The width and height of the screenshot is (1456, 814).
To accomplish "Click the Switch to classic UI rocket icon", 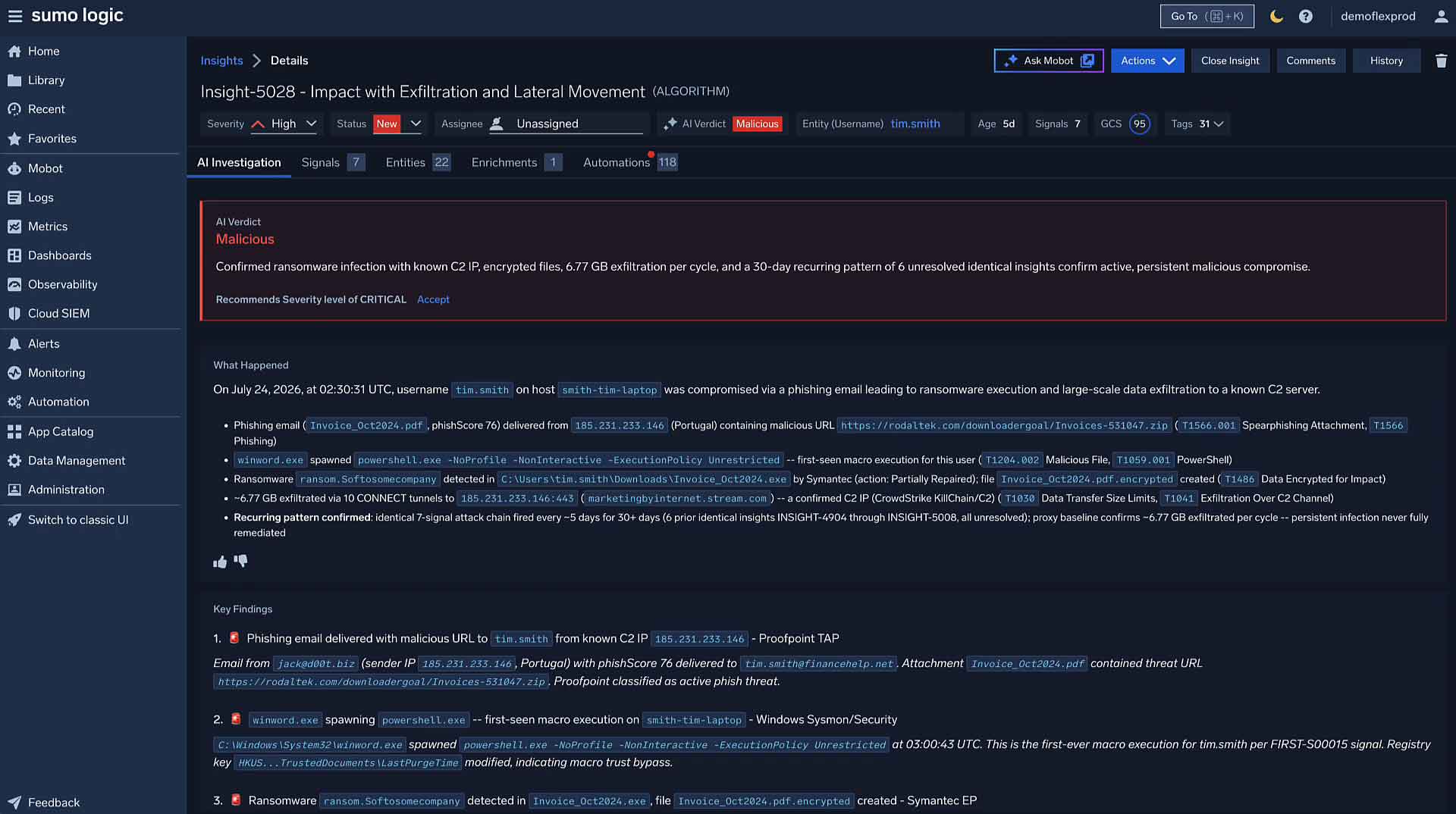I will (x=14, y=520).
